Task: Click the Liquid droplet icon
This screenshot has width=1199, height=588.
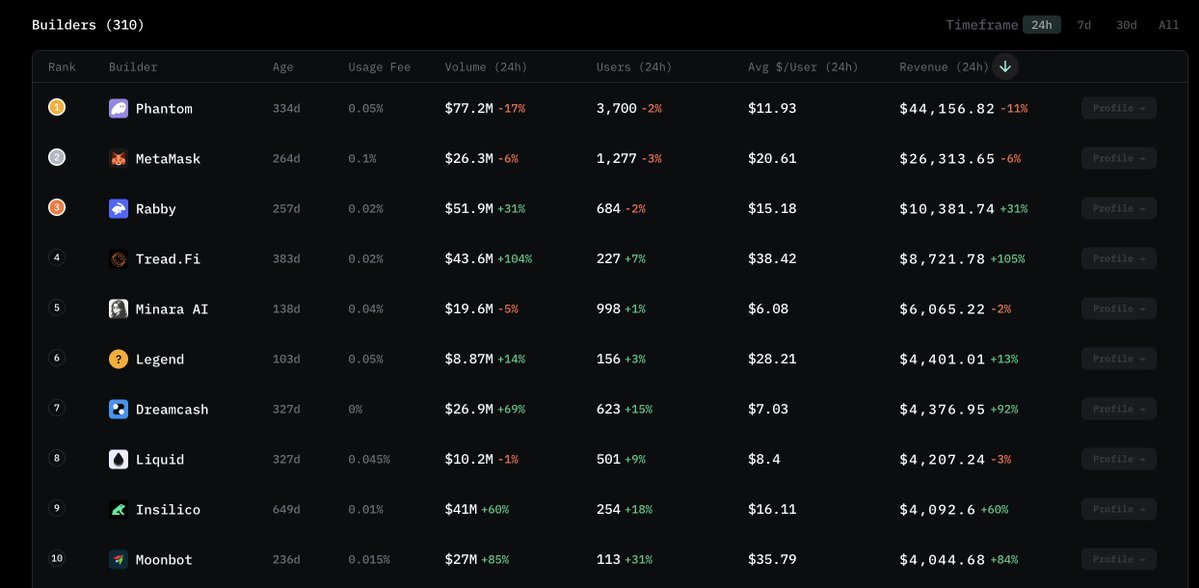Action: (119, 459)
